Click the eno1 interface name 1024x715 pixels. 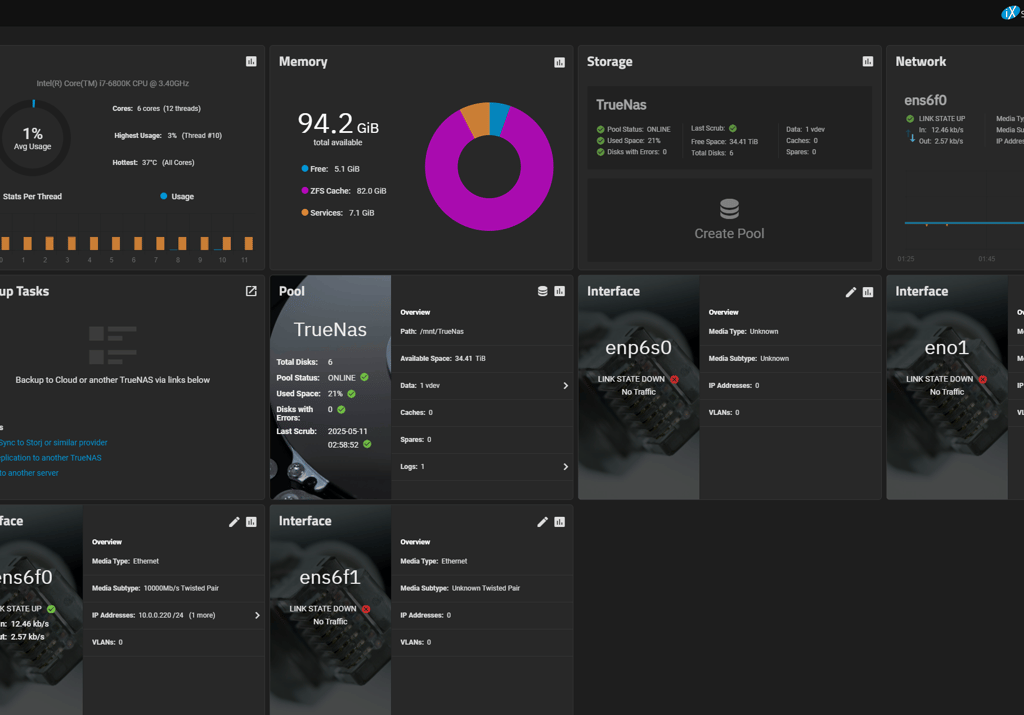pos(946,348)
